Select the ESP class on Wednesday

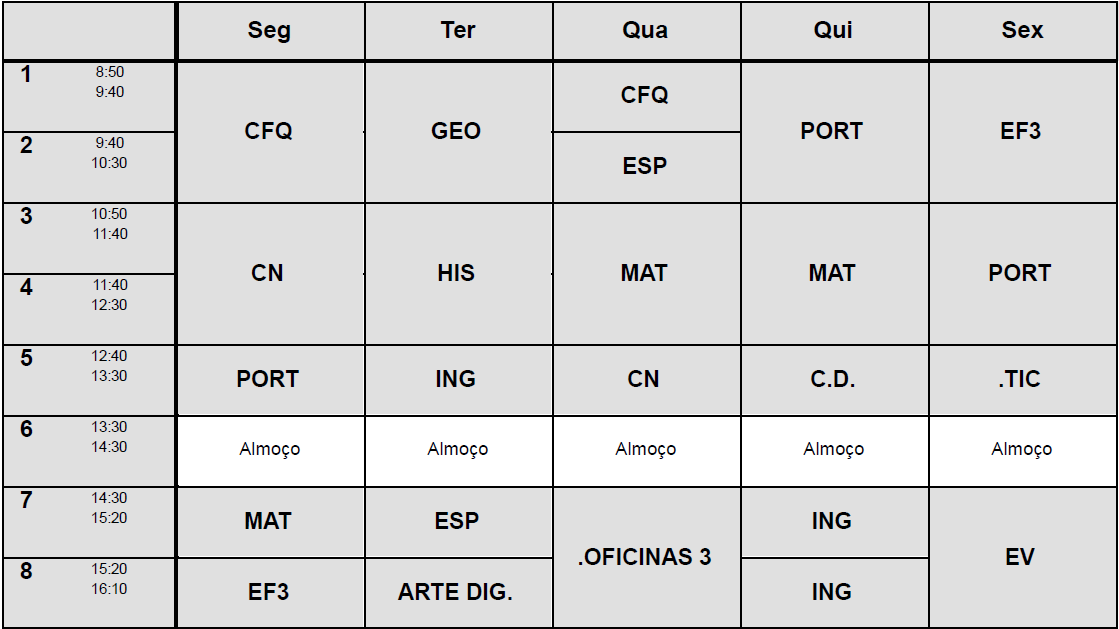(645, 166)
